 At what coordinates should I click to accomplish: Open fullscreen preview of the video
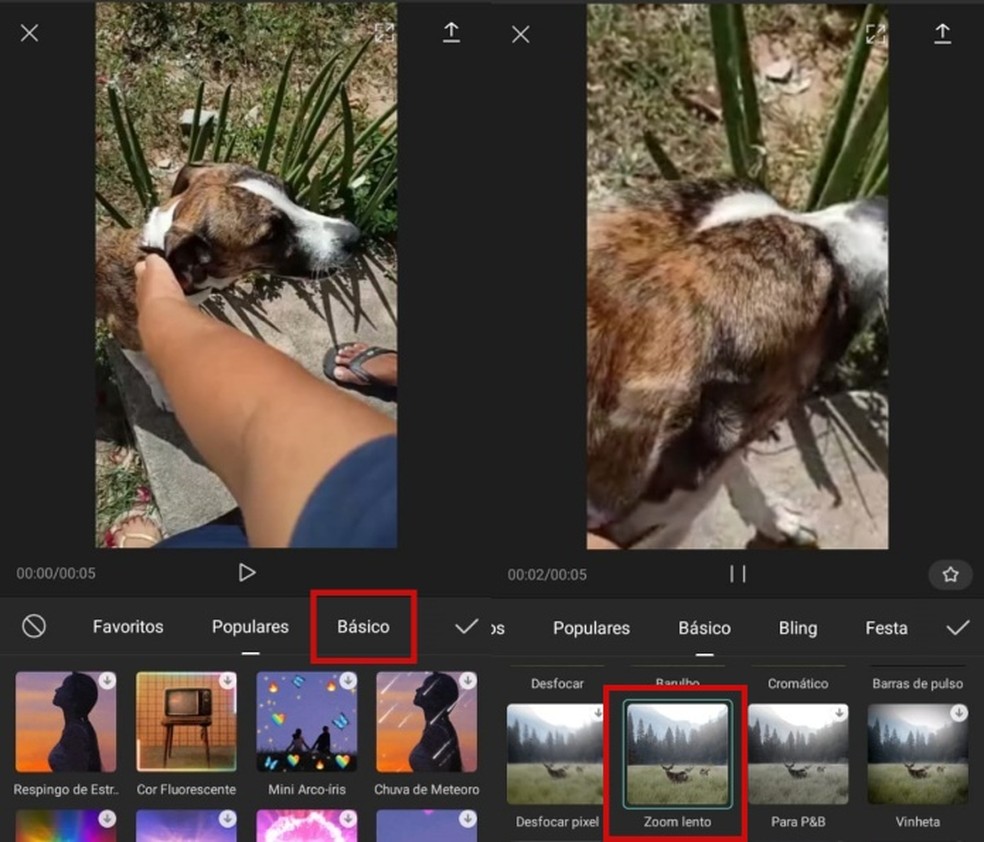385,32
